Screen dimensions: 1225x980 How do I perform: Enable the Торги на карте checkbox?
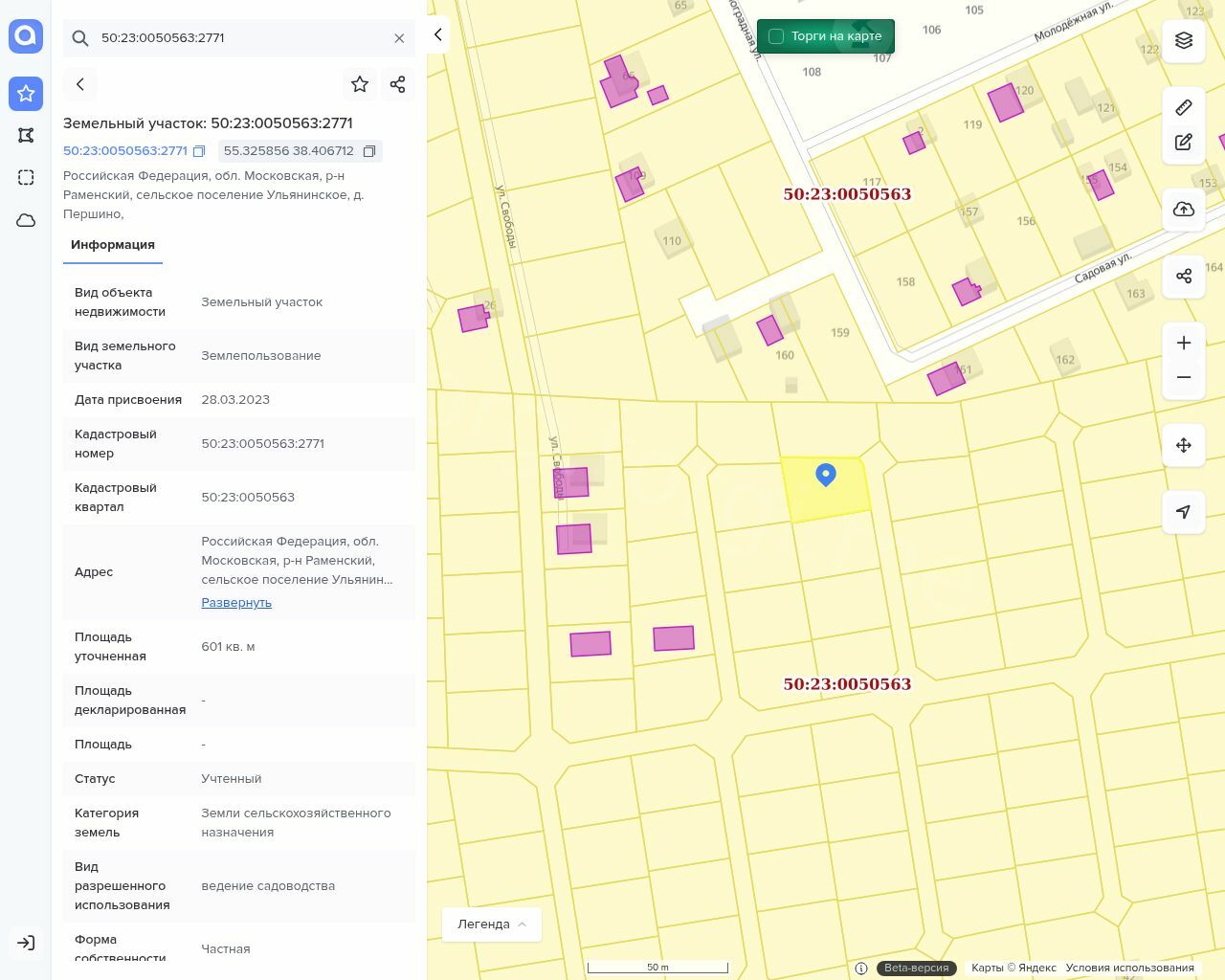click(776, 36)
